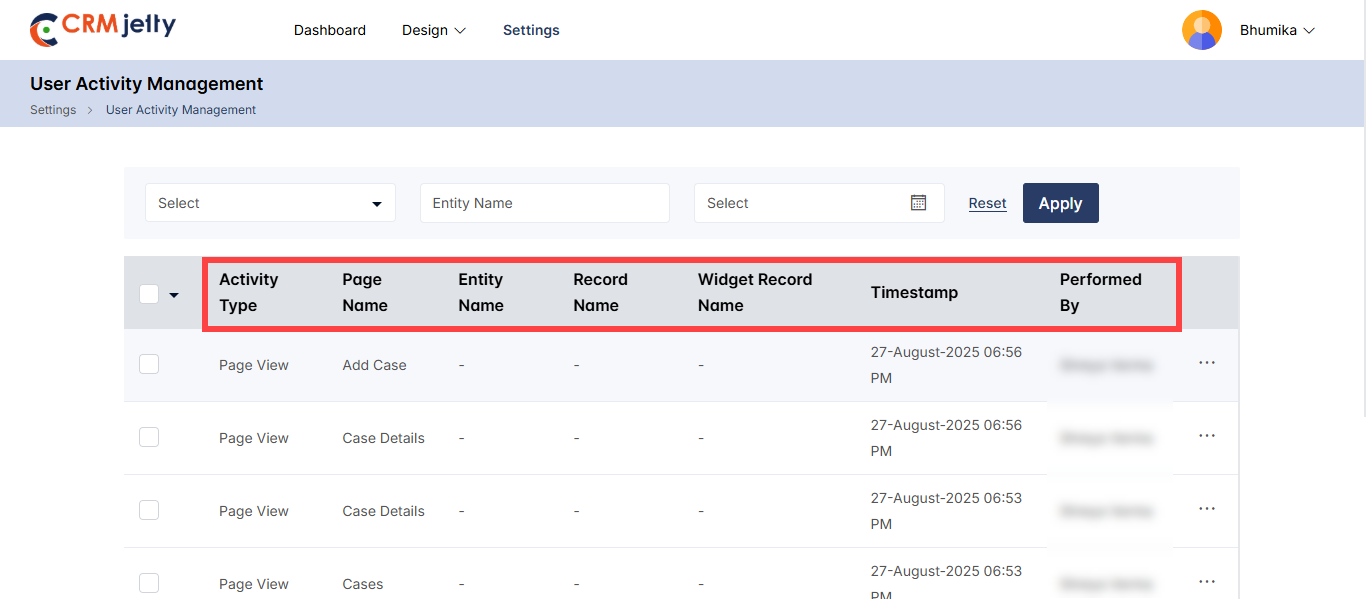Go to the Dashboard menu item

pos(329,30)
